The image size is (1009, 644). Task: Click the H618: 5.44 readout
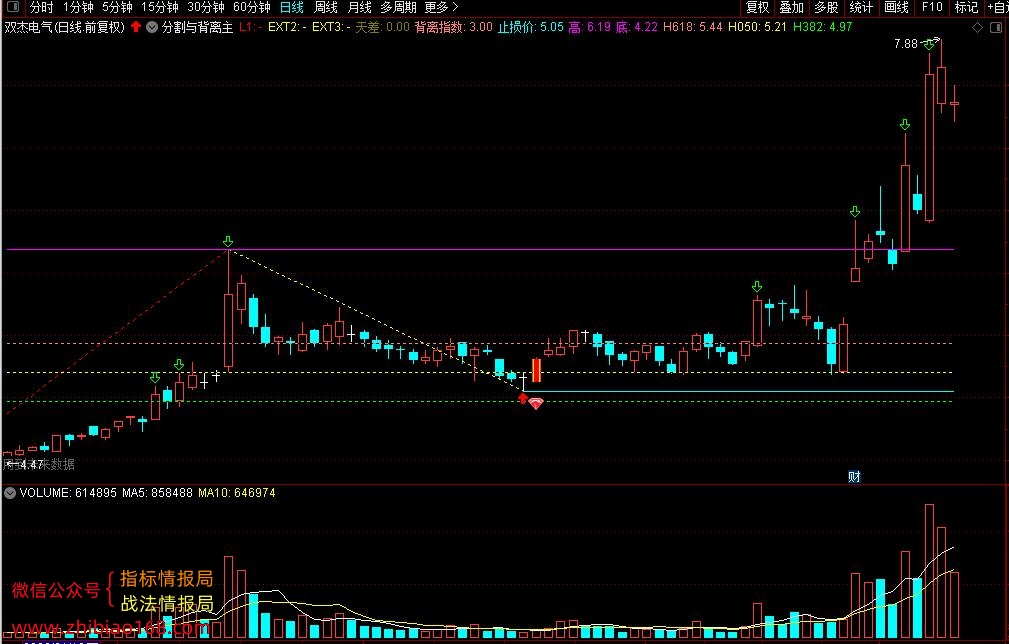coord(692,27)
